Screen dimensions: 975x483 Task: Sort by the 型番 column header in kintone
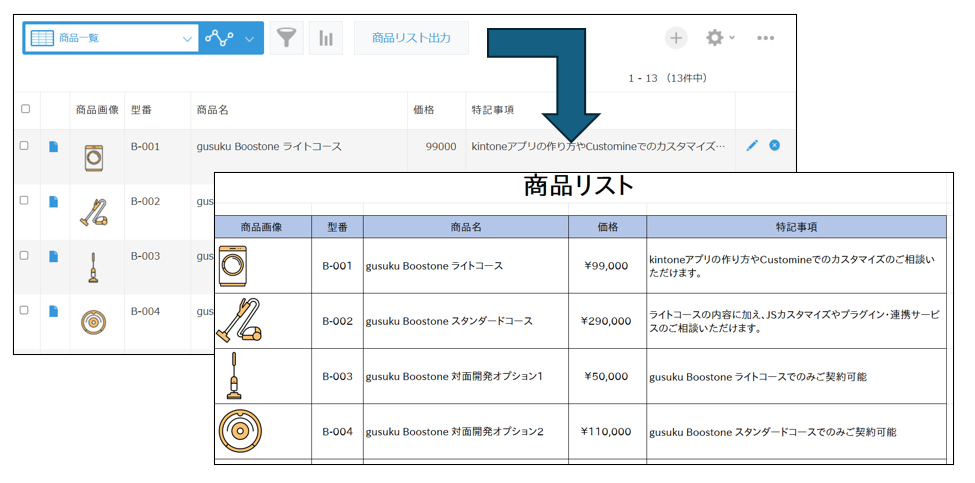(x=142, y=110)
